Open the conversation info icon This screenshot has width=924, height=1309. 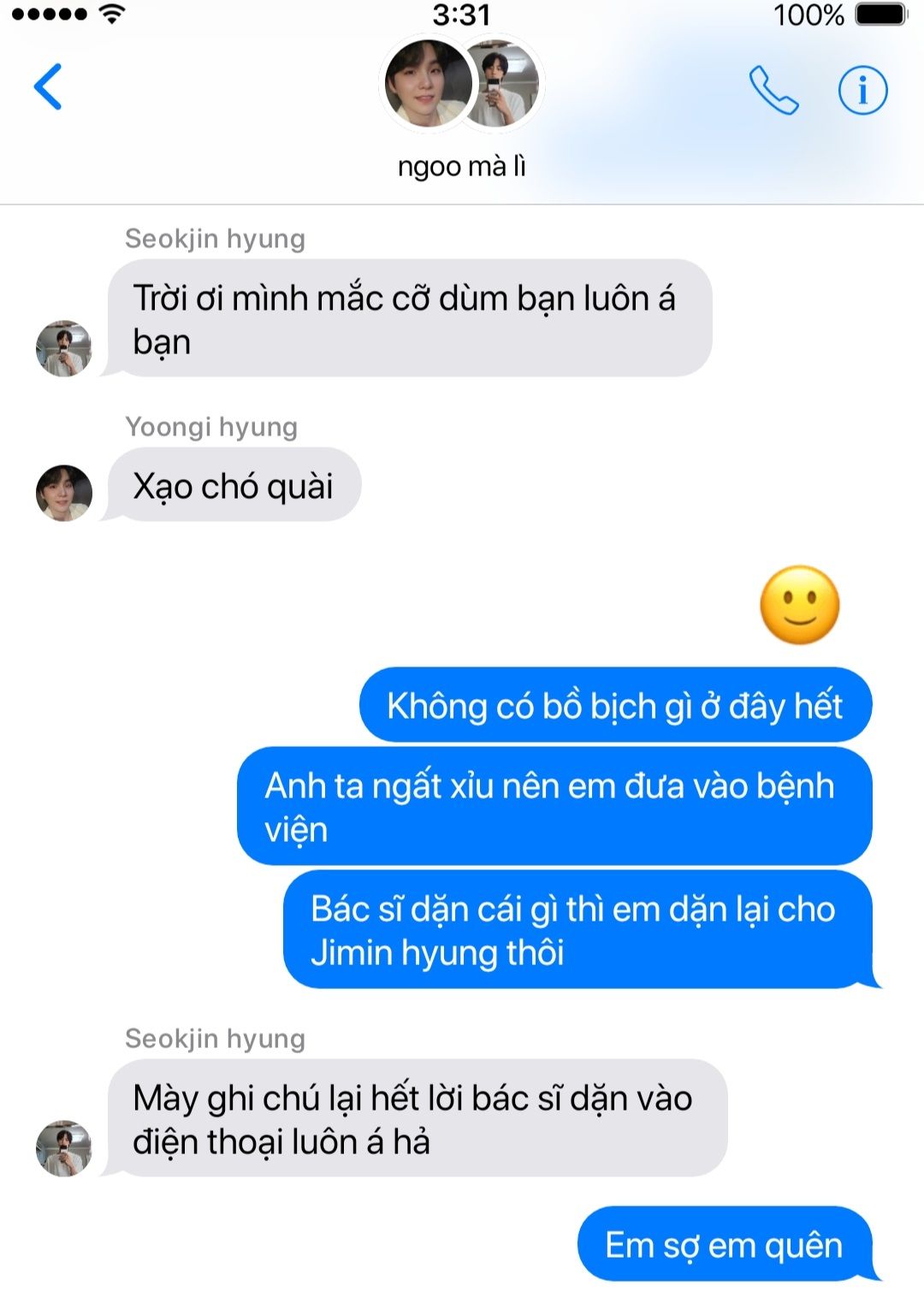(862, 90)
